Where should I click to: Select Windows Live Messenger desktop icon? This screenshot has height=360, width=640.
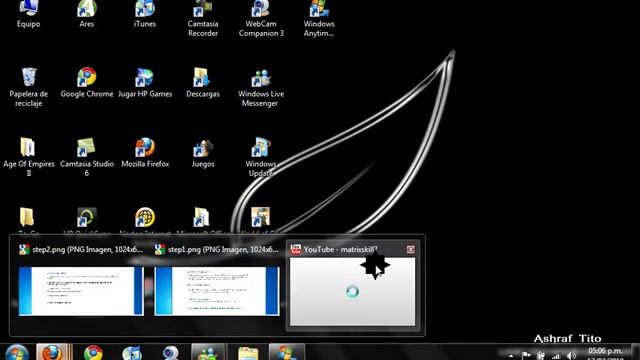pyautogui.click(x=261, y=87)
